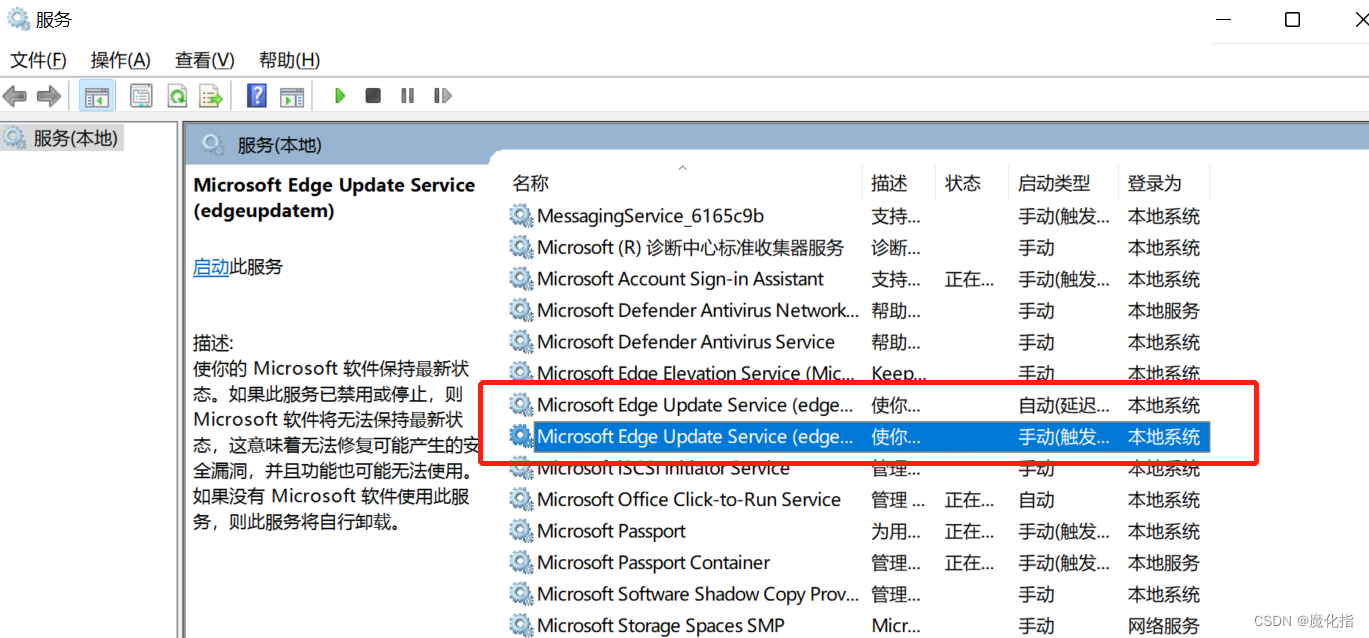The height and width of the screenshot is (638, 1369).
Task: Select the Microsoft Passport service name
Action: click(x=611, y=531)
